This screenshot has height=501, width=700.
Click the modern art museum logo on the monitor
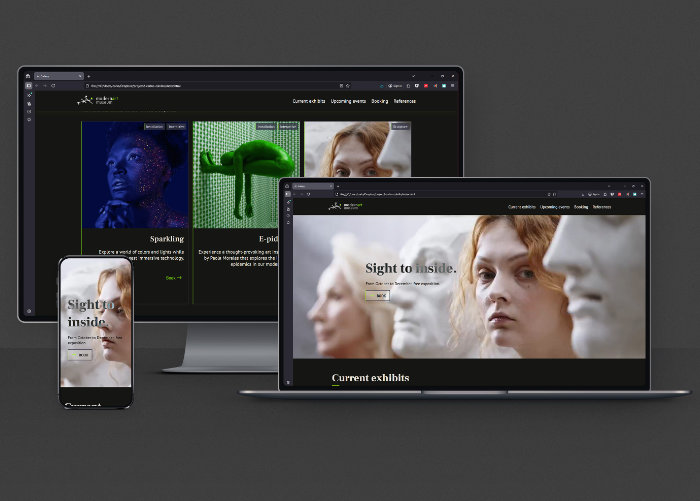click(x=97, y=100)
